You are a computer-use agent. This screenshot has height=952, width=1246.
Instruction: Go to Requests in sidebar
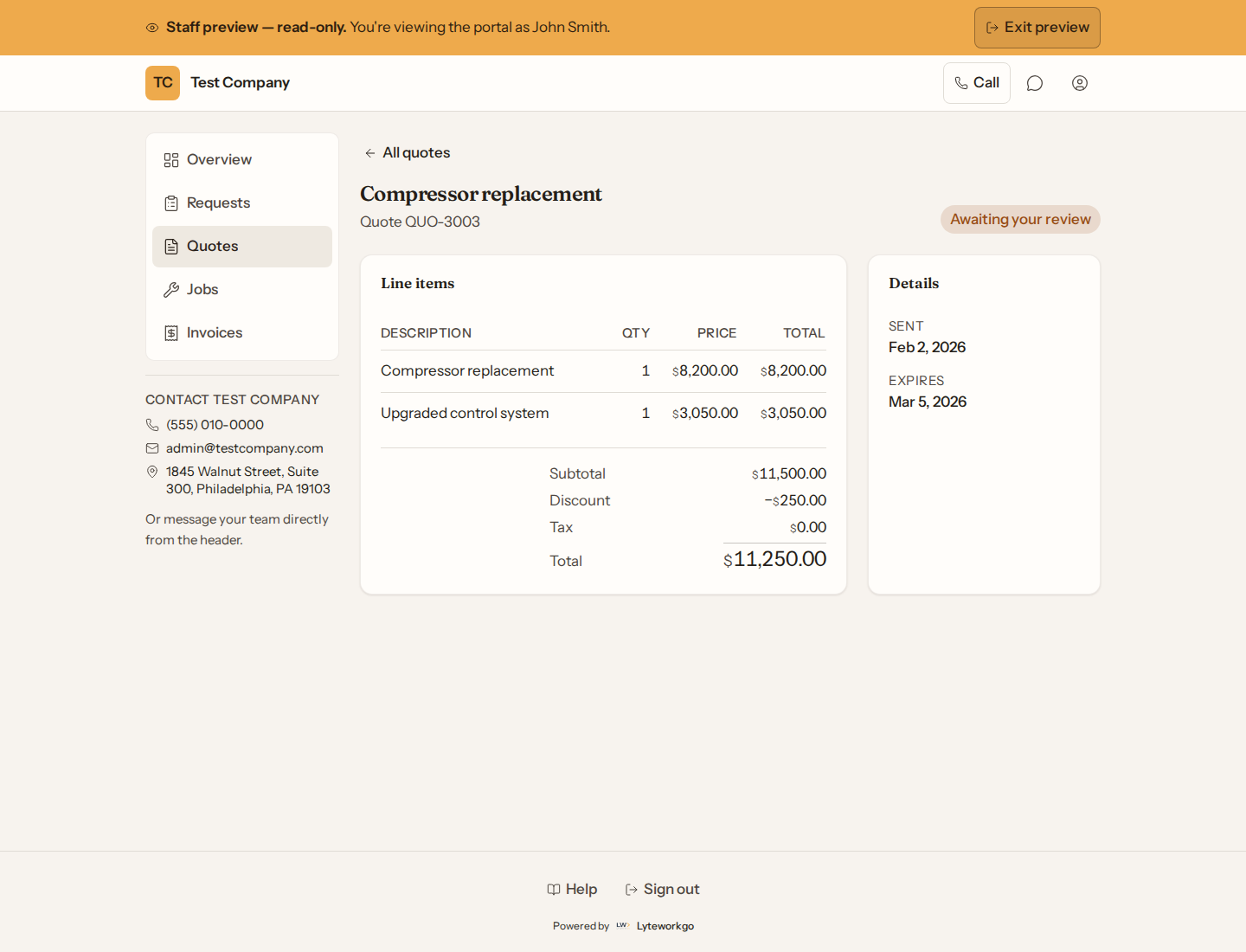(x=242, y=203)
